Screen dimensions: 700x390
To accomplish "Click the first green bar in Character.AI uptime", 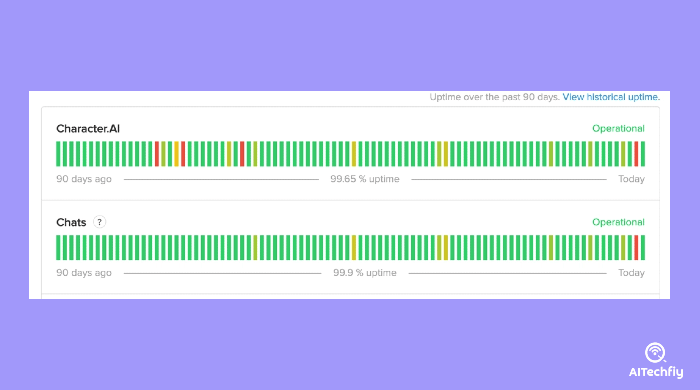I will [x=58, y=154].
